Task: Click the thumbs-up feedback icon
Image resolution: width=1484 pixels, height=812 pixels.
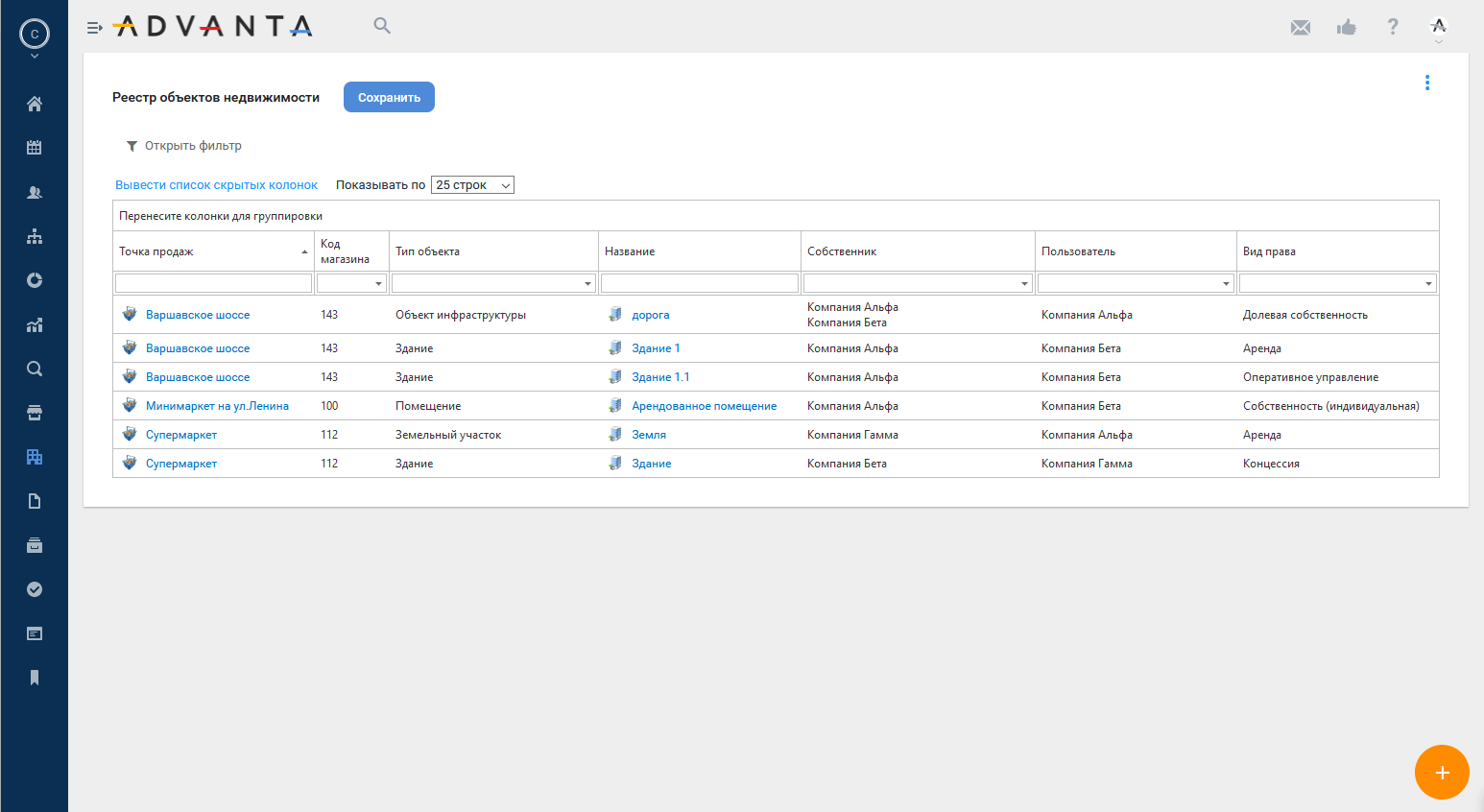Action: coord(1347,27)
